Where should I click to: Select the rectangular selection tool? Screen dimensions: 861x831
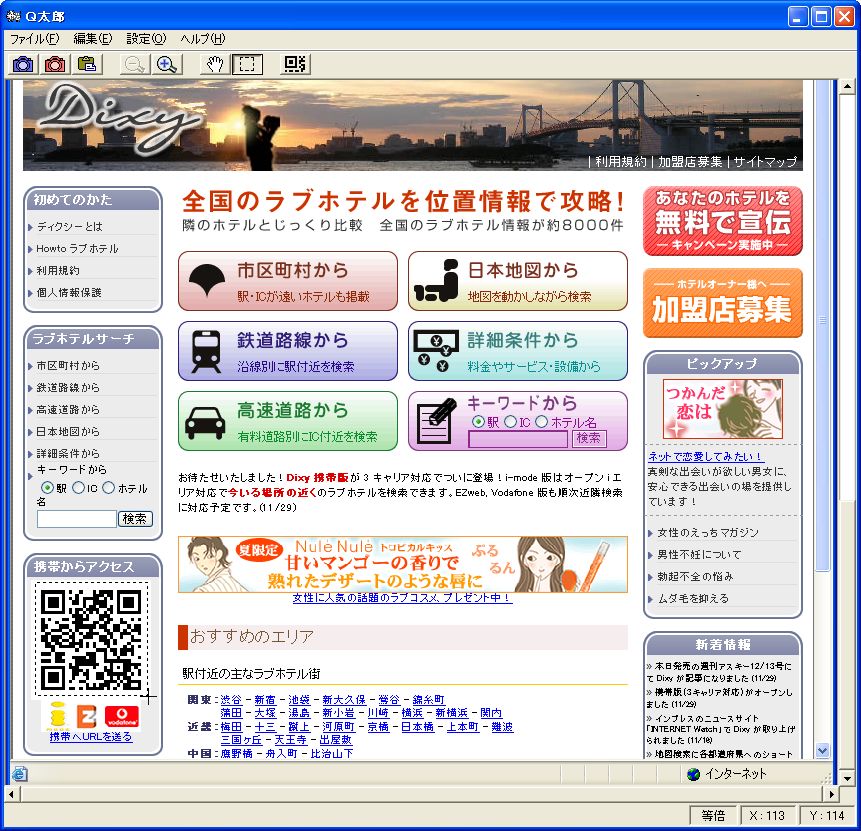point(247,64)
